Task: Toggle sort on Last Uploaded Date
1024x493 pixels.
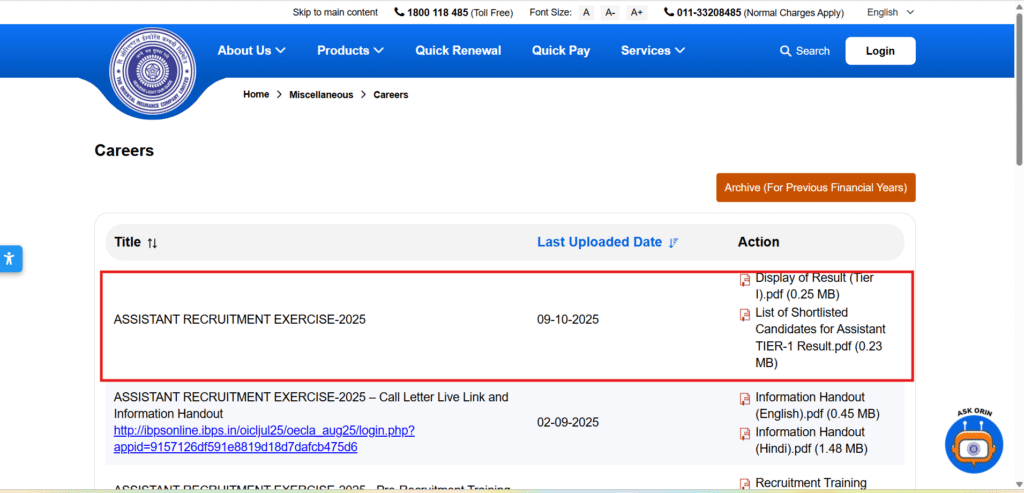Action: pos(673,243)
